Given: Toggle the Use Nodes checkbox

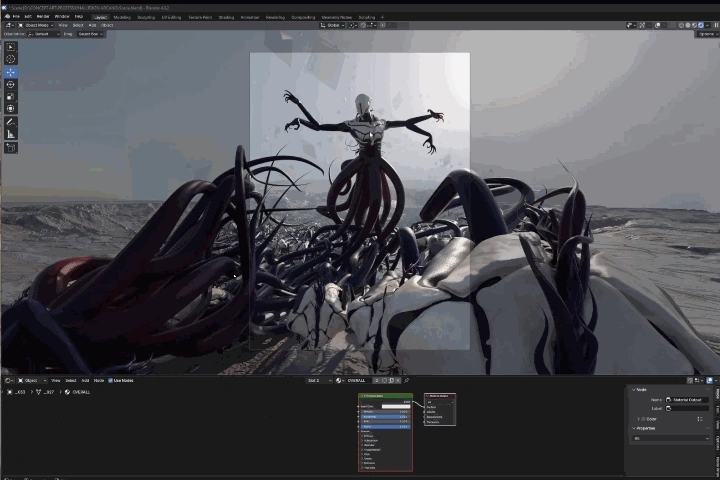Looking at the screenshot, I should click(x=110, y=380).
